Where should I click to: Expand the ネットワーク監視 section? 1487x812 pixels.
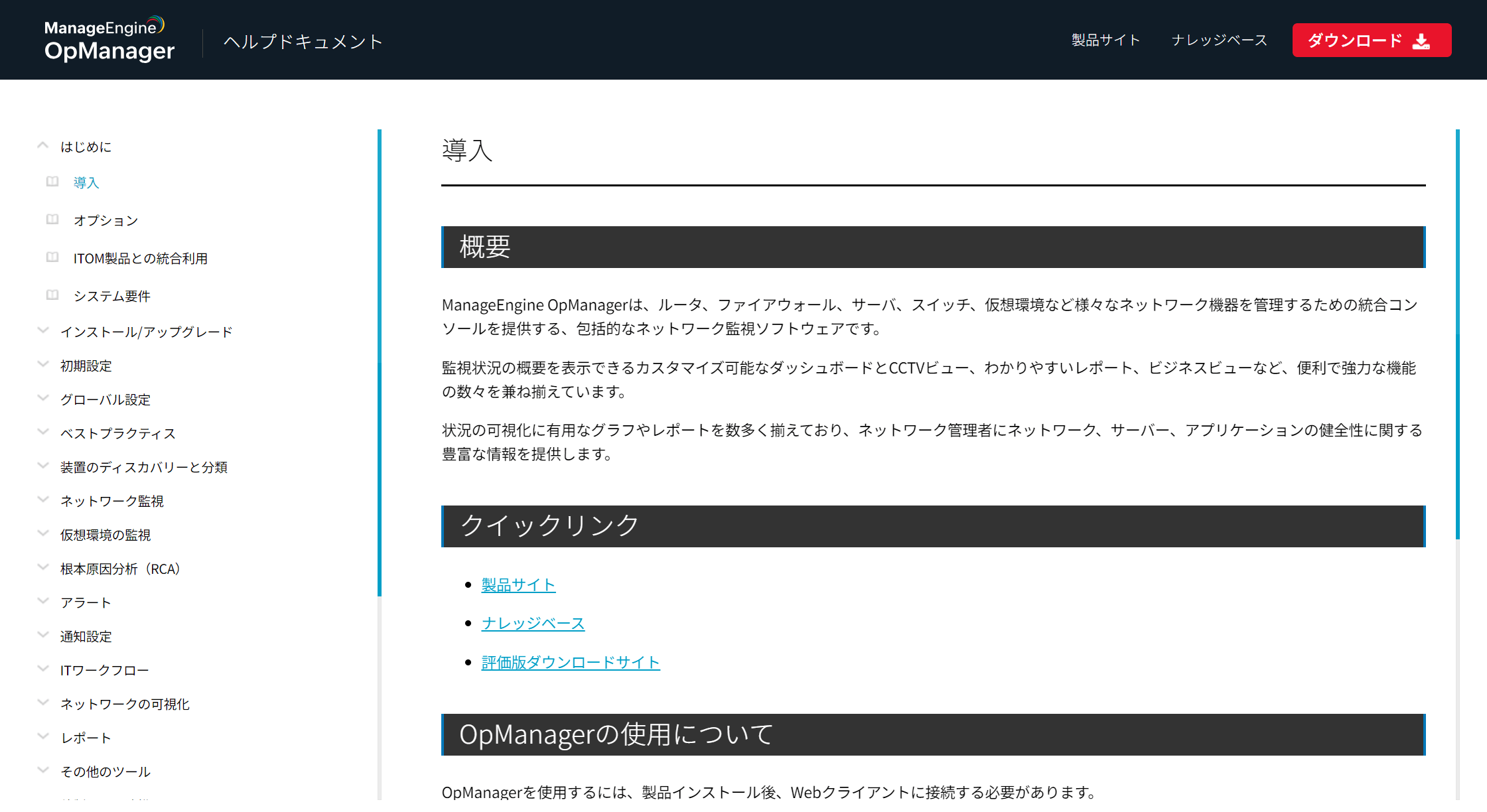[43, 500]
